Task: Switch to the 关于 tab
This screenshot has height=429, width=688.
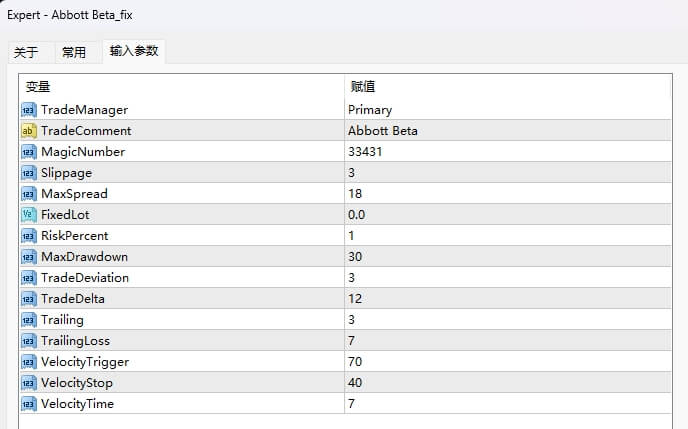Action: tap(26, 52)
